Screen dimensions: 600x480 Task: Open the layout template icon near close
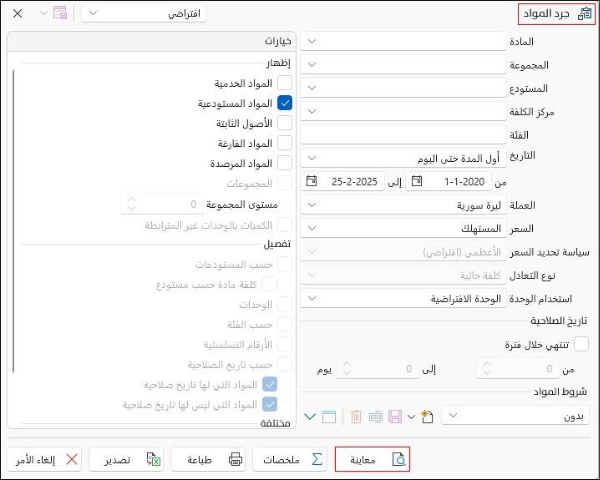60,13
